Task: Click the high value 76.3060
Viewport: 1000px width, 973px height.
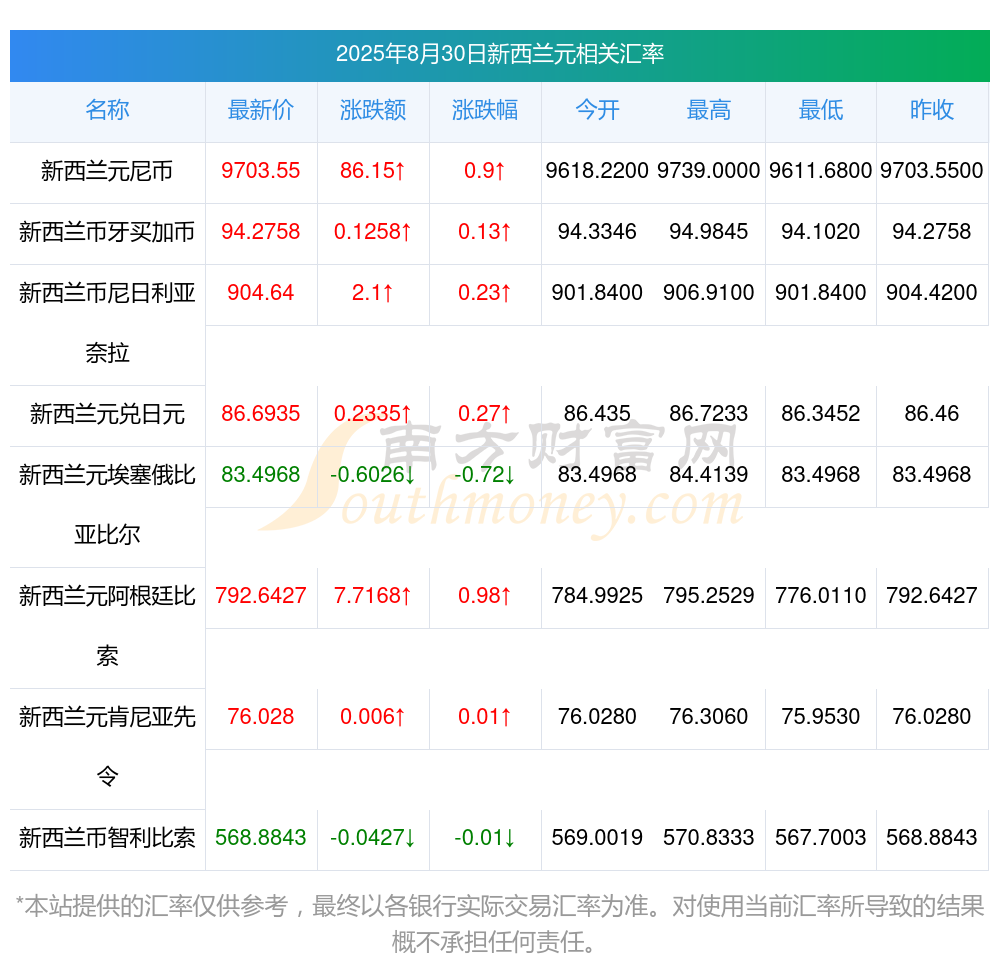Action: [x=709, y=717]
